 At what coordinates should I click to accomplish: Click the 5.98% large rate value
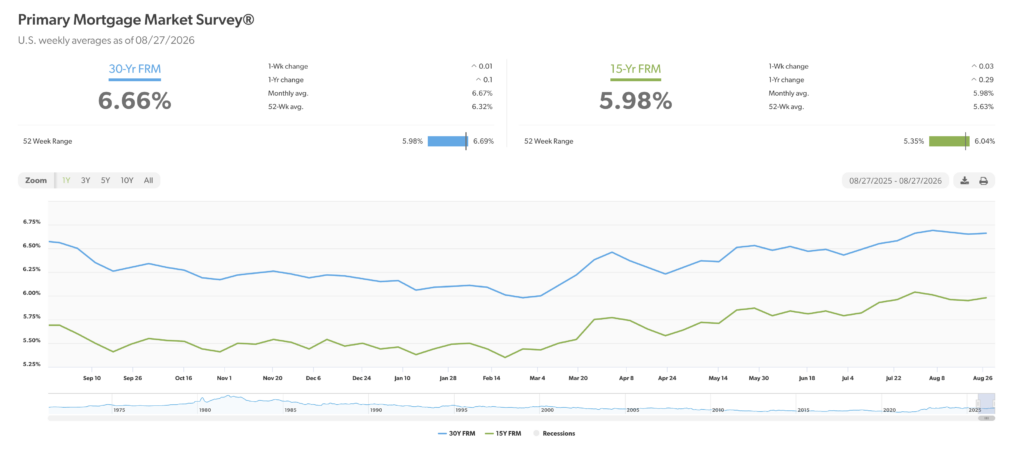pyautogui.click(x=635, y=100)
